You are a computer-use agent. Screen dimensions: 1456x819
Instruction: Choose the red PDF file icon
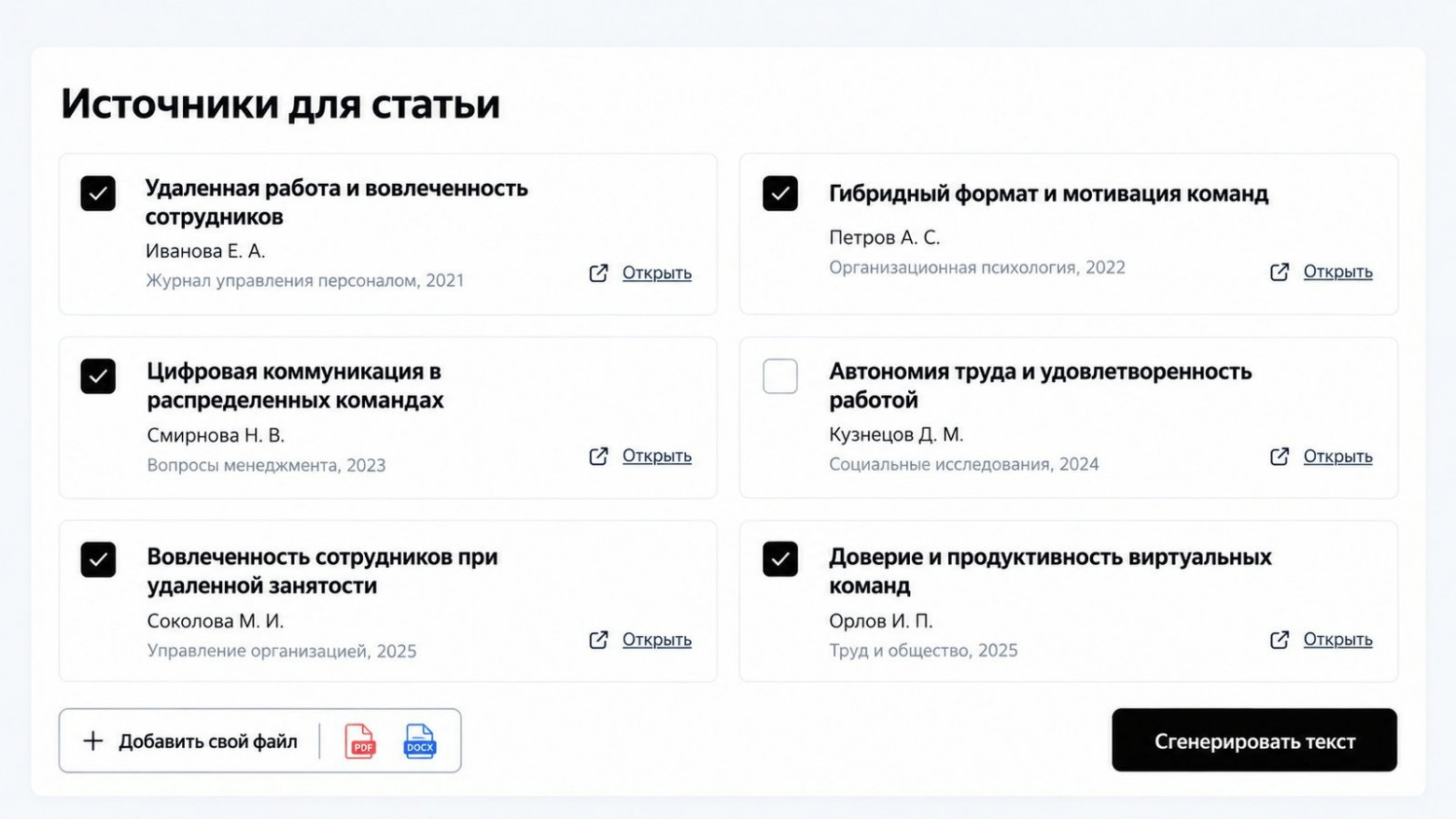point(360,741)
